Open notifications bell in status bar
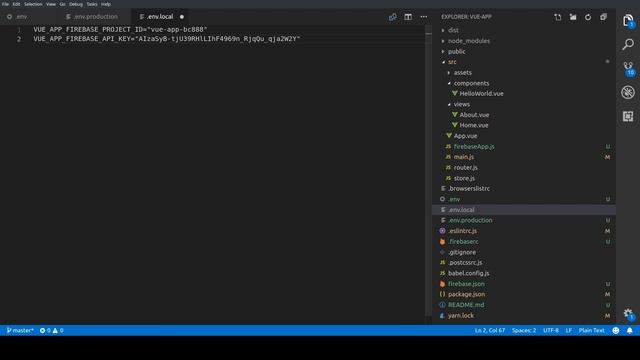Viewport: 640px width, 360px height. [x=630, y=330]
